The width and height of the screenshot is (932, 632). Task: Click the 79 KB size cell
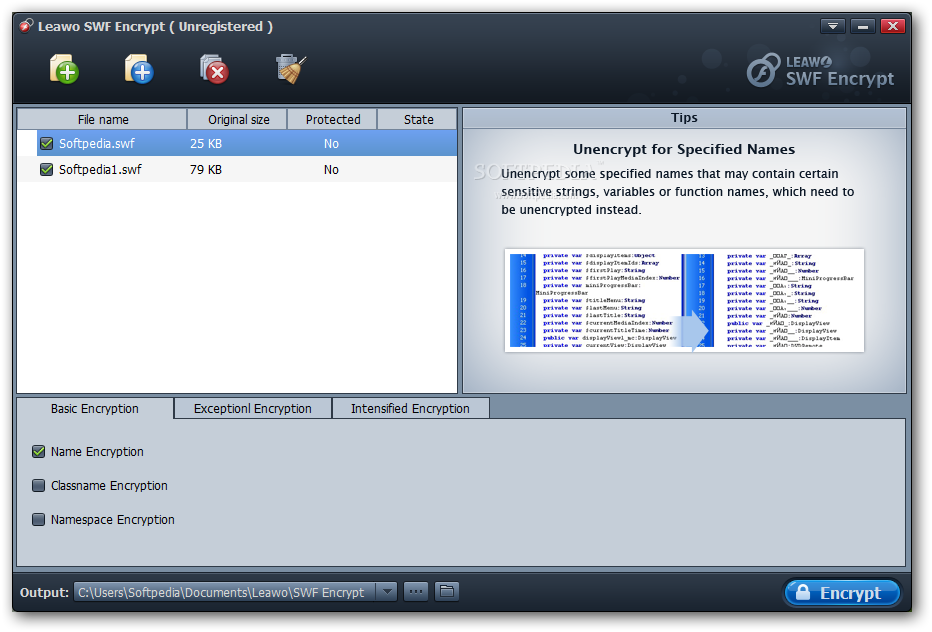[206, 169]
